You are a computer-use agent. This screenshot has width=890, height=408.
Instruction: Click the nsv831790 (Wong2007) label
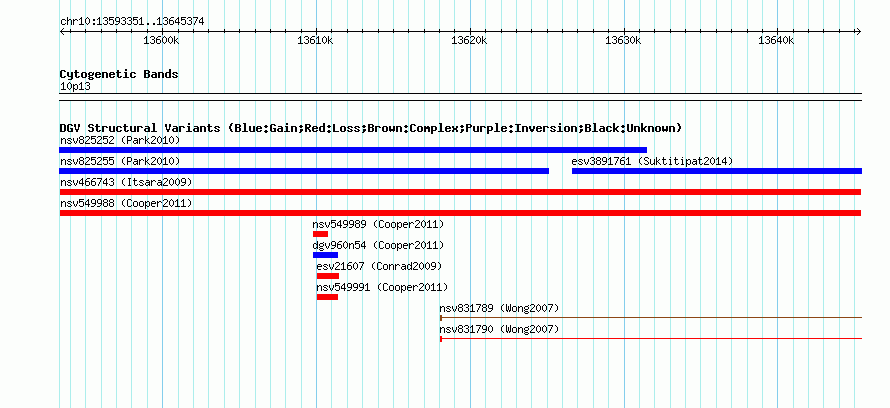pyautogui.click(x=499, y=329)
